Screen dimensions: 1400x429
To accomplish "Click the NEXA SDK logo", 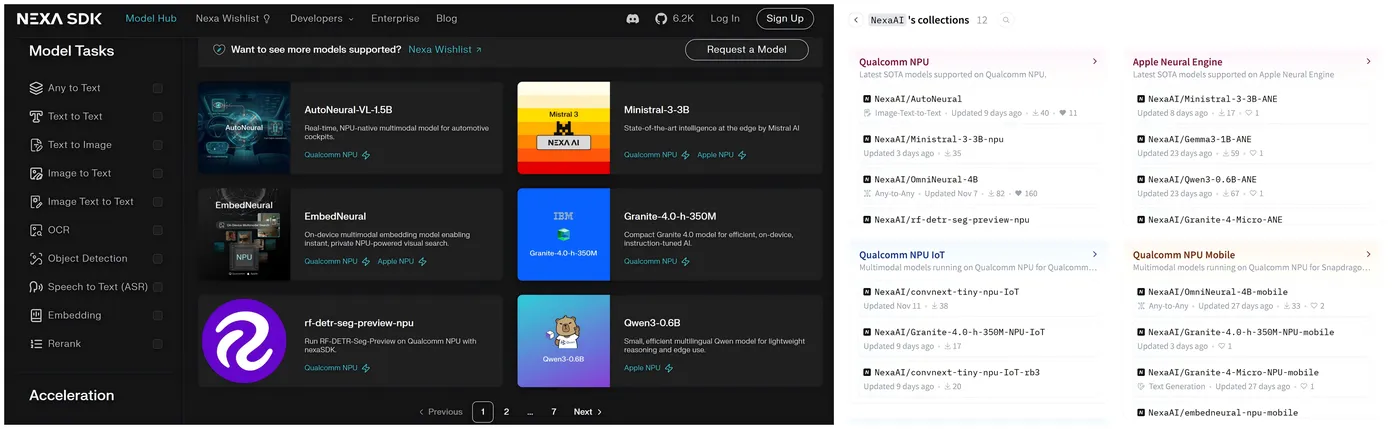I will [60, 18].
